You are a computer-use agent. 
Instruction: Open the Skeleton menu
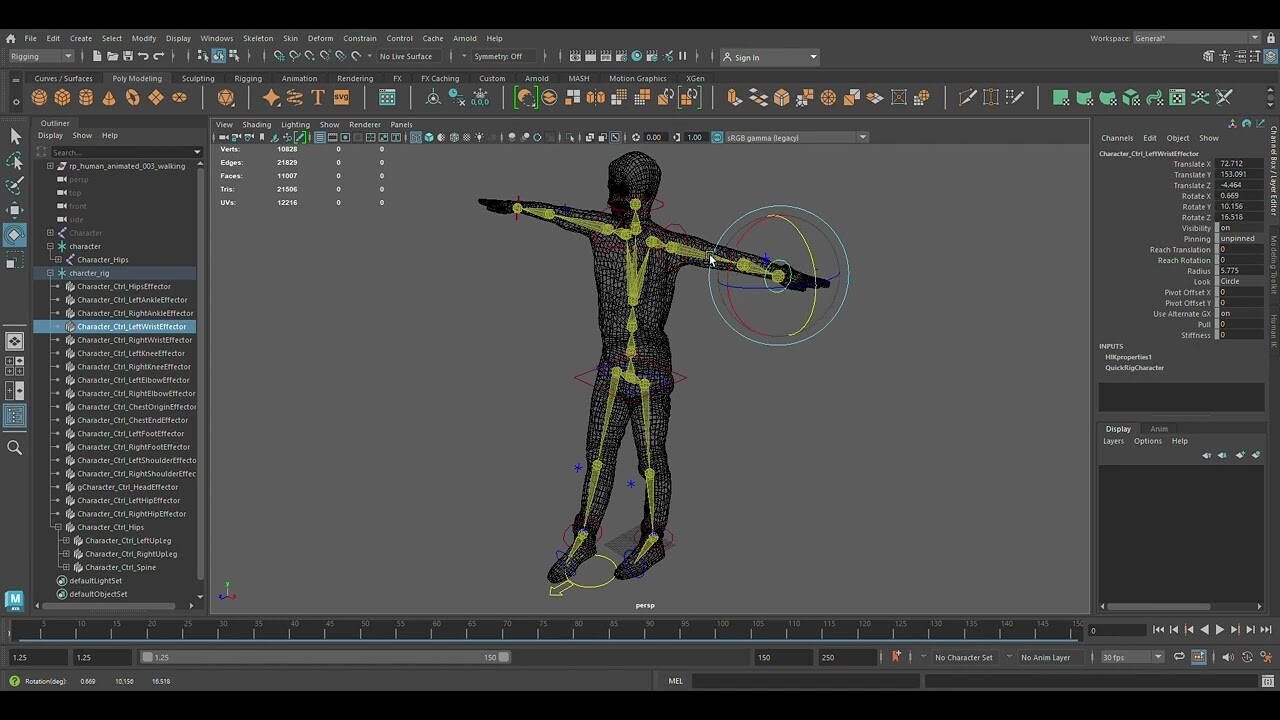point(258,38)
